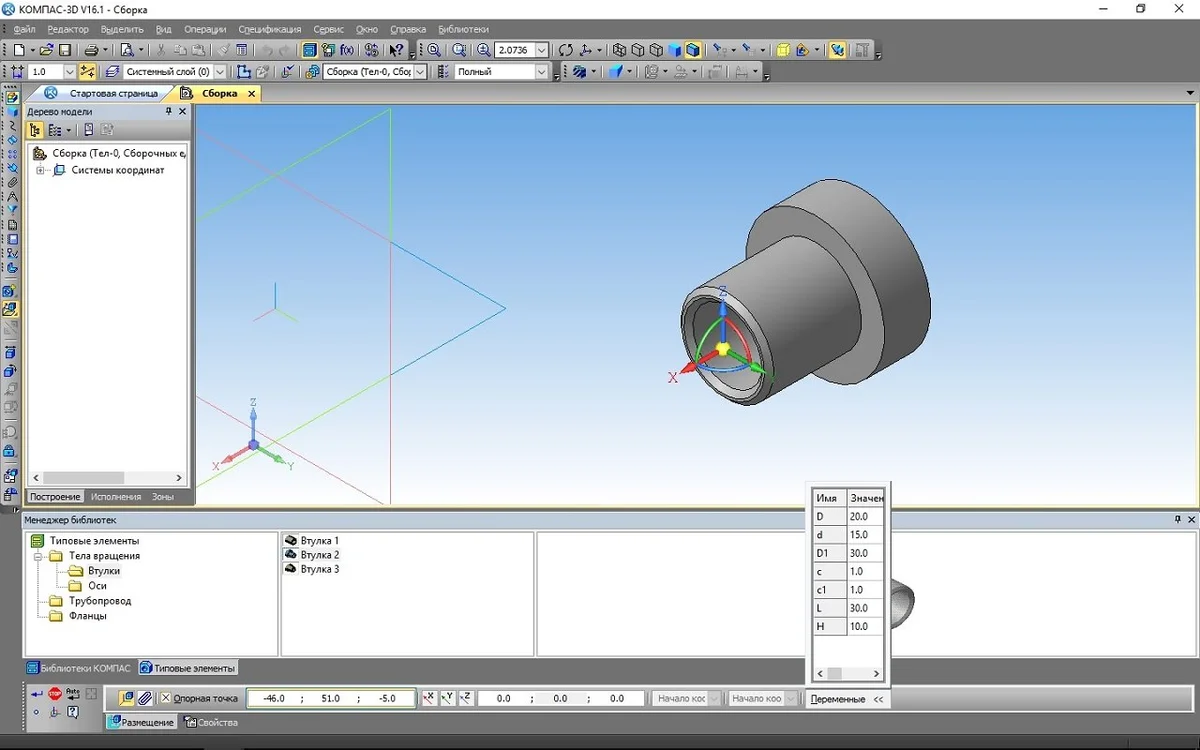Expand the Системы координат tree node

pos(41,170)
